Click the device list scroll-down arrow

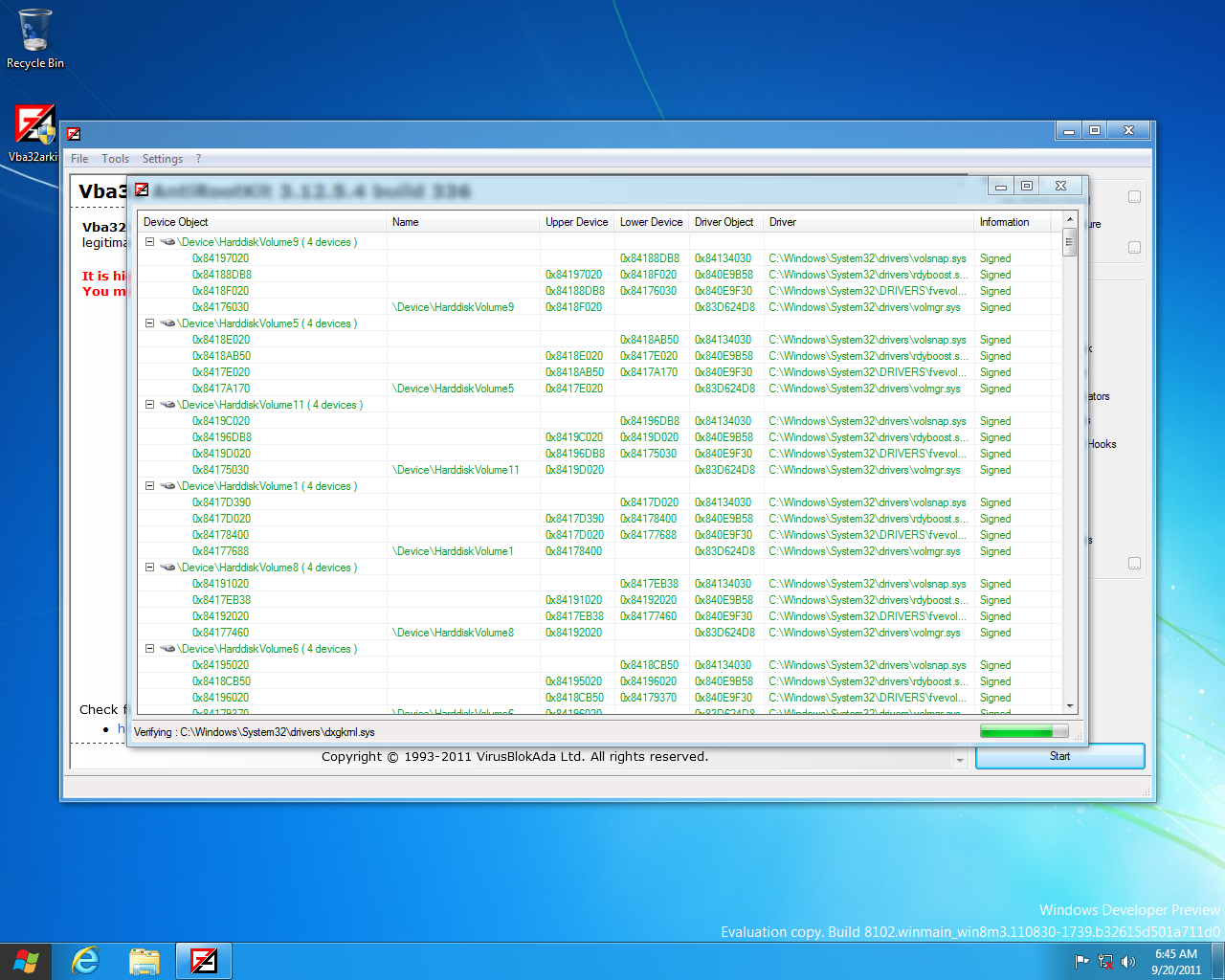[1070, 705]
